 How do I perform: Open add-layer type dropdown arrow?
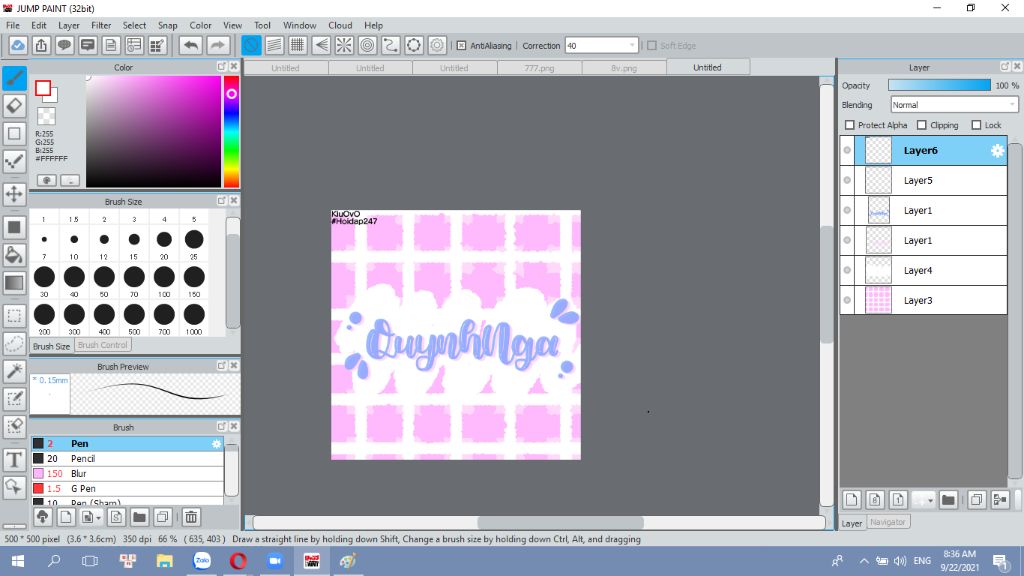coord(930,500)
